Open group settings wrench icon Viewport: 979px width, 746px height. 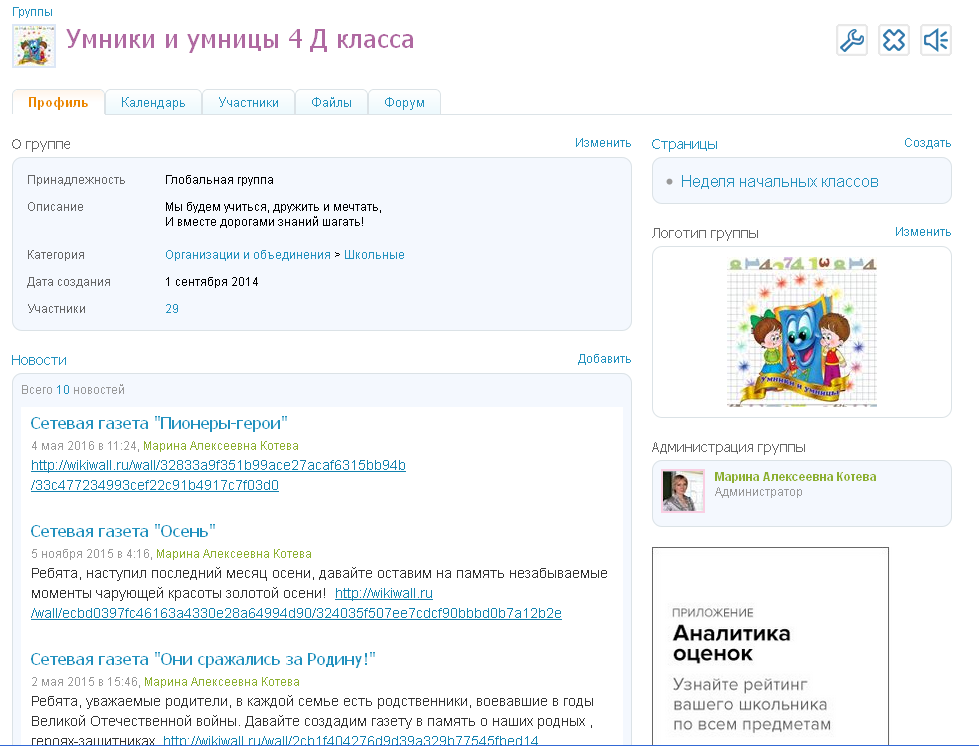click(x=851, y=41)
